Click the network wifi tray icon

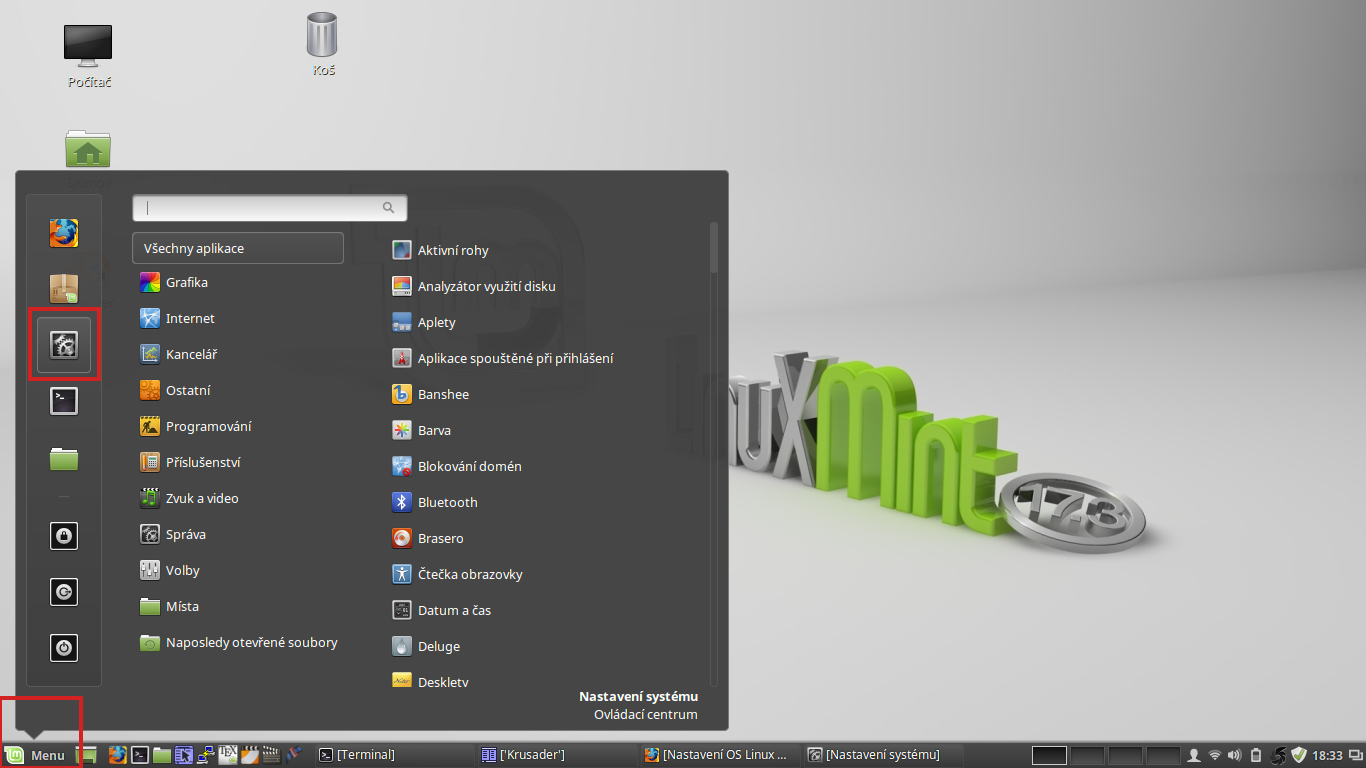(1215, 755)
